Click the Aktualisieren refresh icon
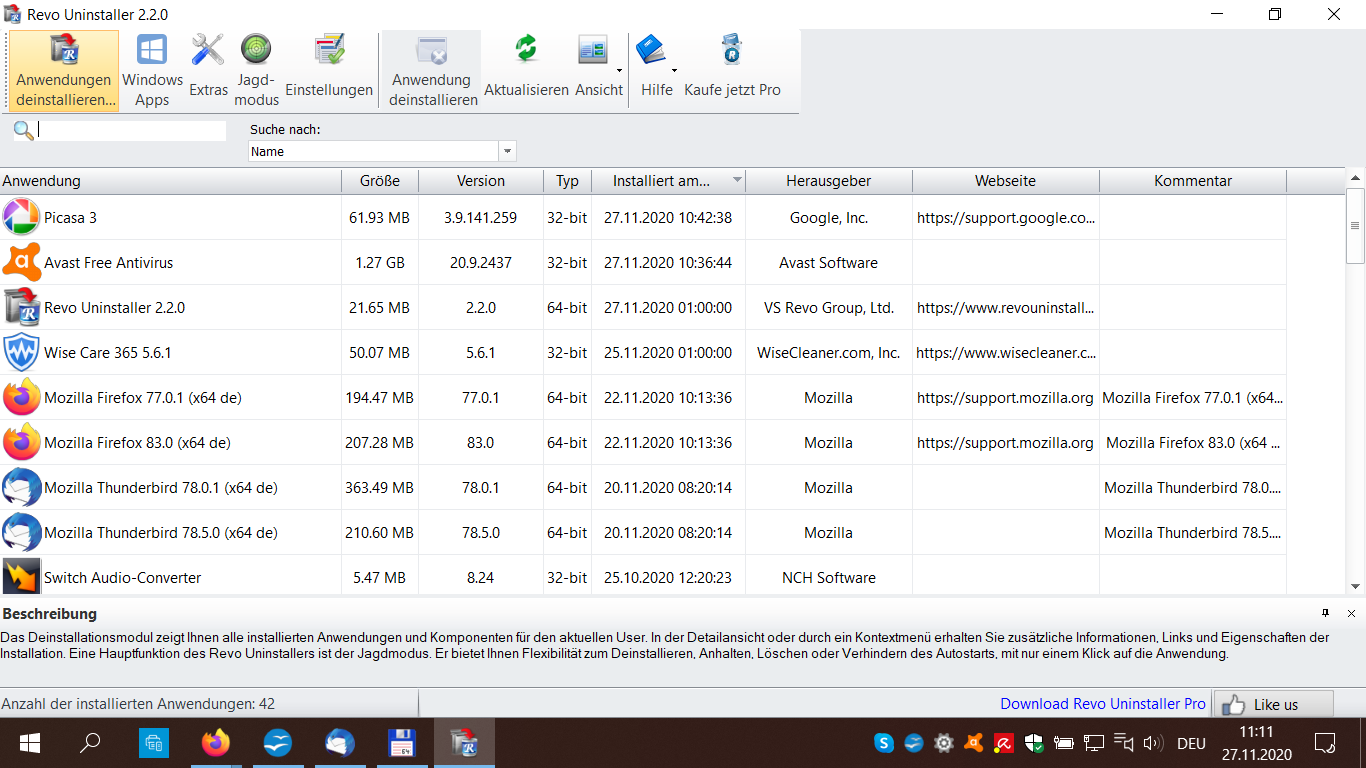The width and height of the screenshot is (1366, 768). coord(526,70)
